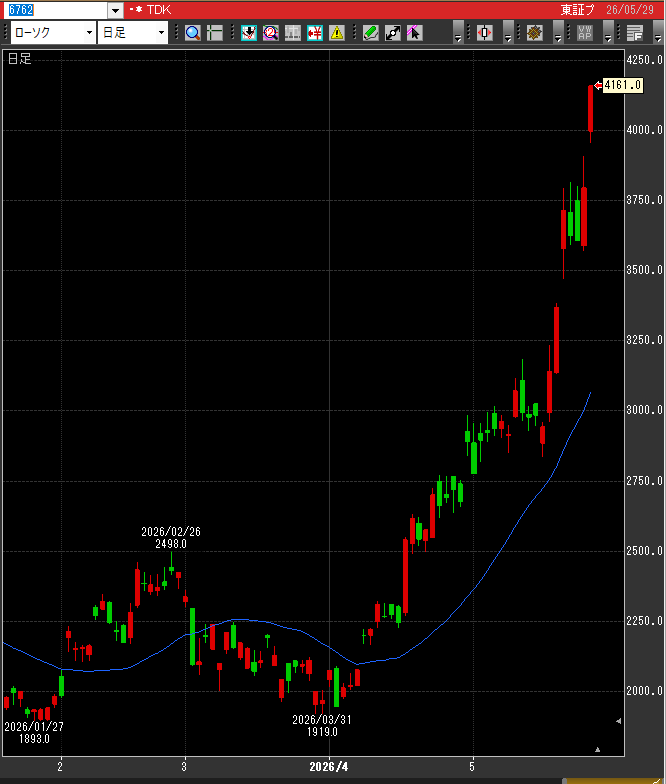666x784 pixels.
Task: Click the magnifier zoom icon in toolbar
Action: [192, 33]
